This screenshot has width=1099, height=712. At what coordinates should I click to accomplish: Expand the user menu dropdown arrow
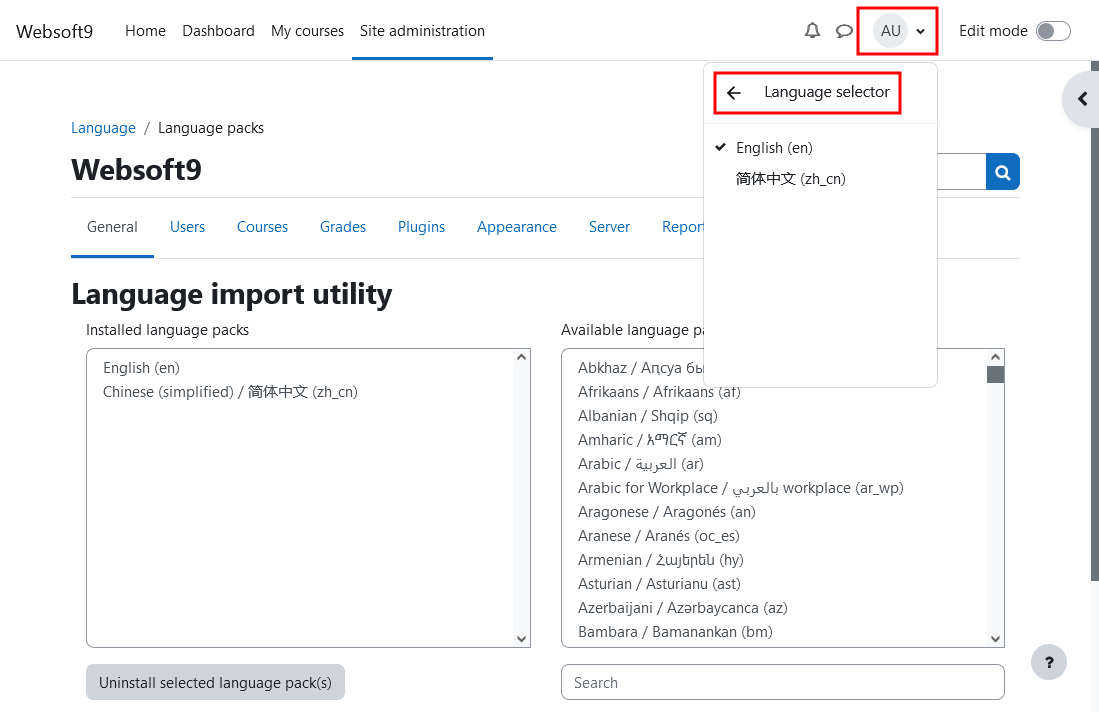pyautogui.click(x=920, y=32)
